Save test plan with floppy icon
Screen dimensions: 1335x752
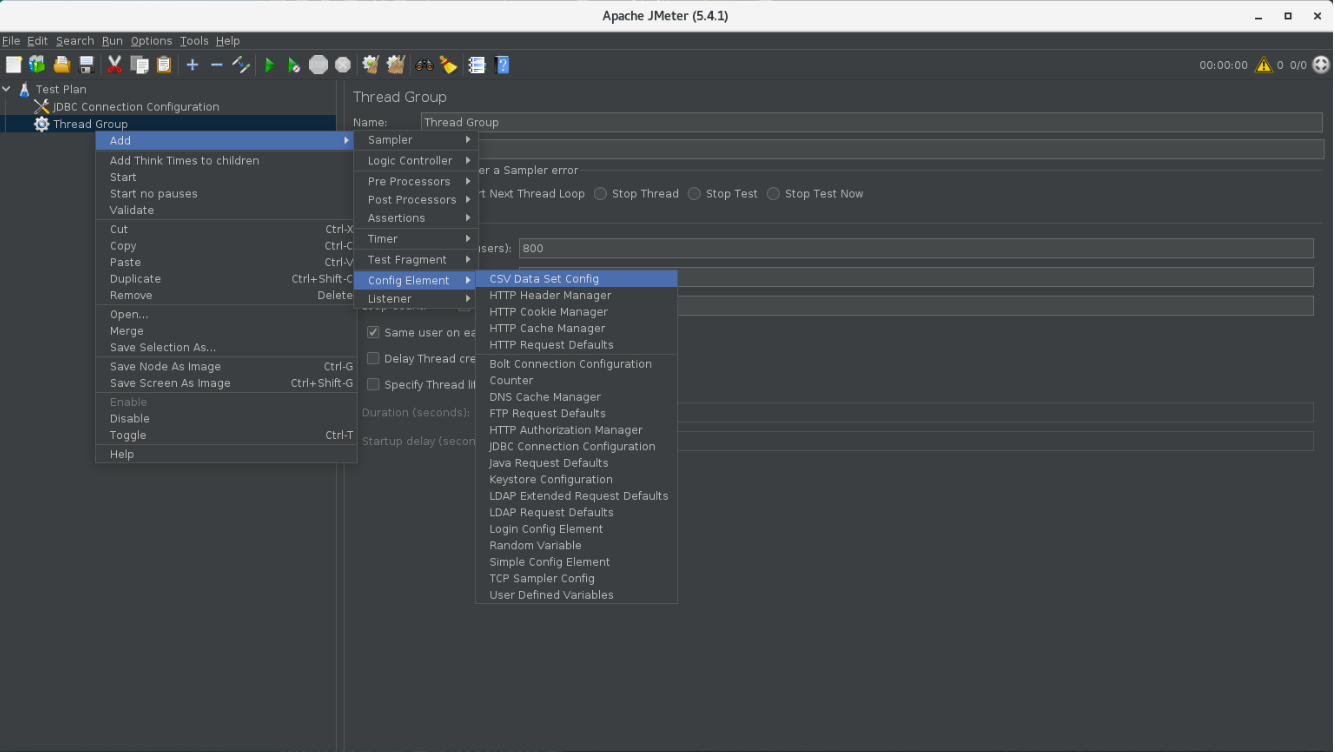tap(86, 65)
